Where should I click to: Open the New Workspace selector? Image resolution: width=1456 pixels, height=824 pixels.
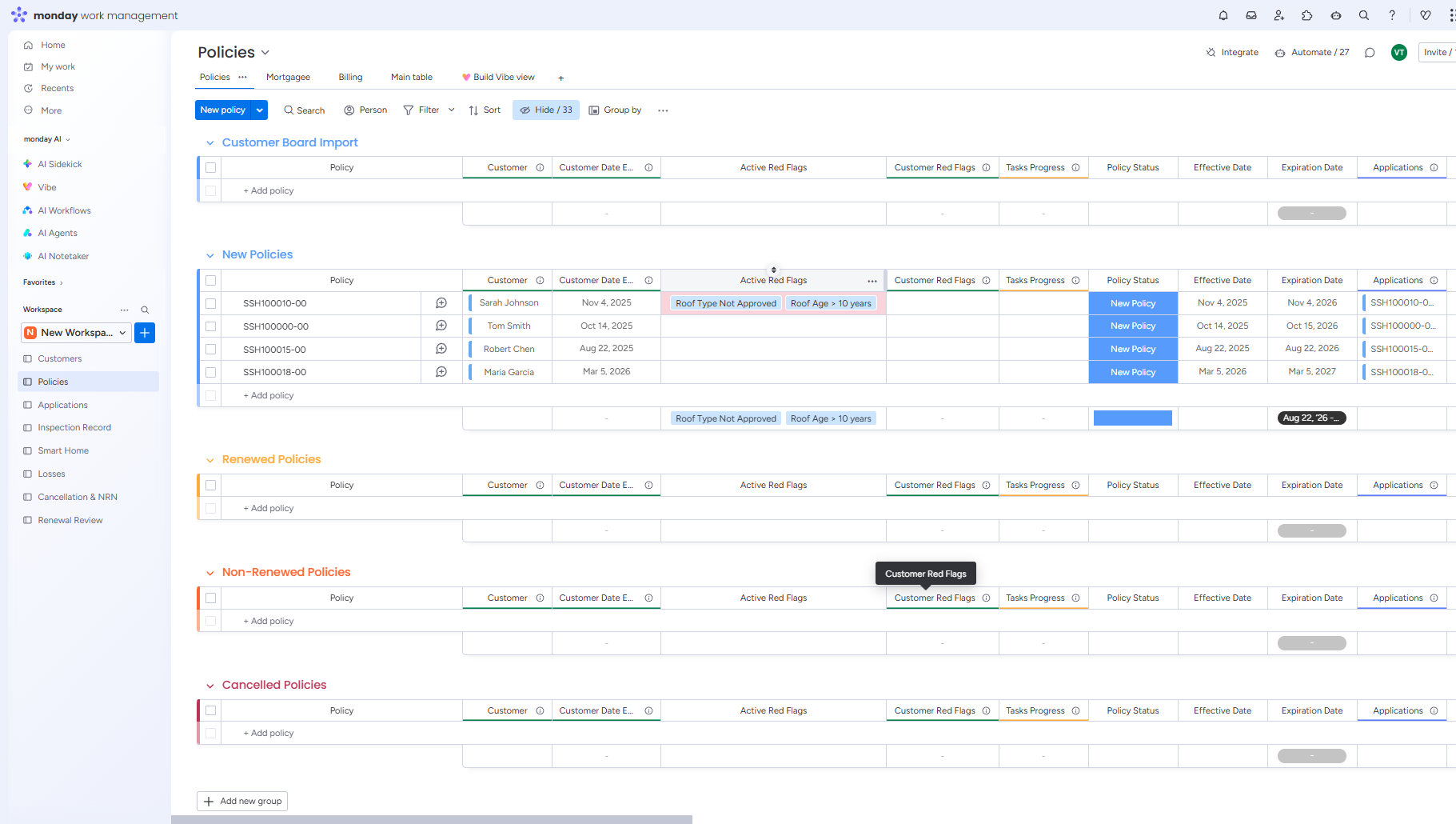pos(76,333)
